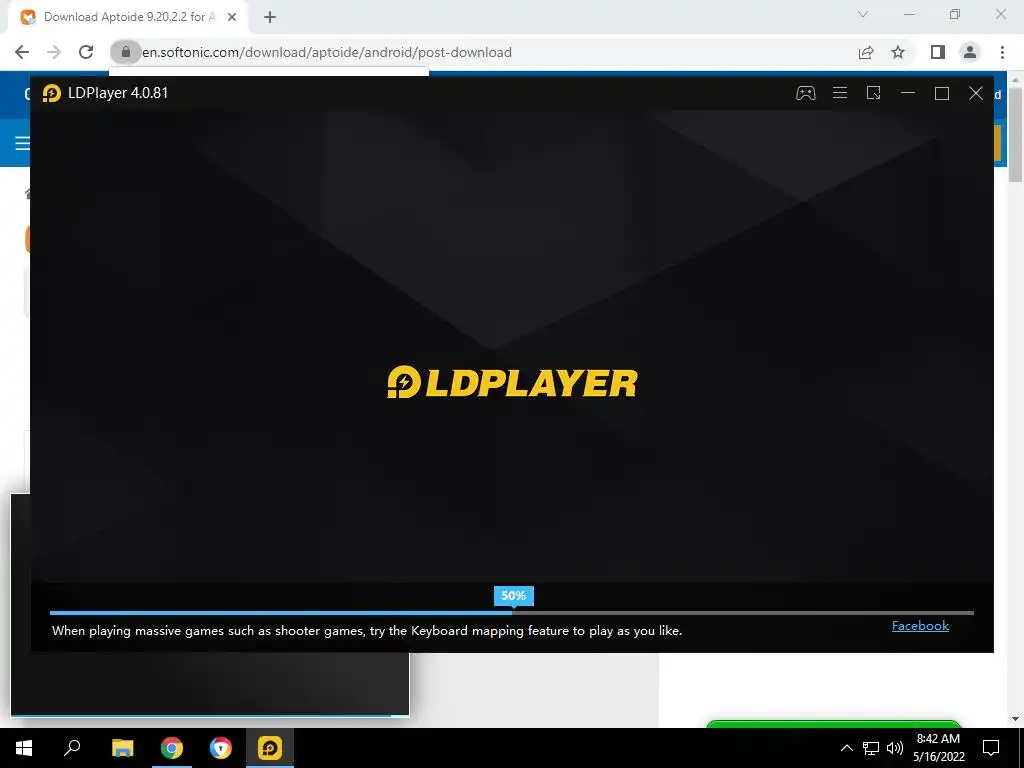Viewport: 1024px width, 768px height.
Task: Show hidden system tray icons
Action: point(846,748)
